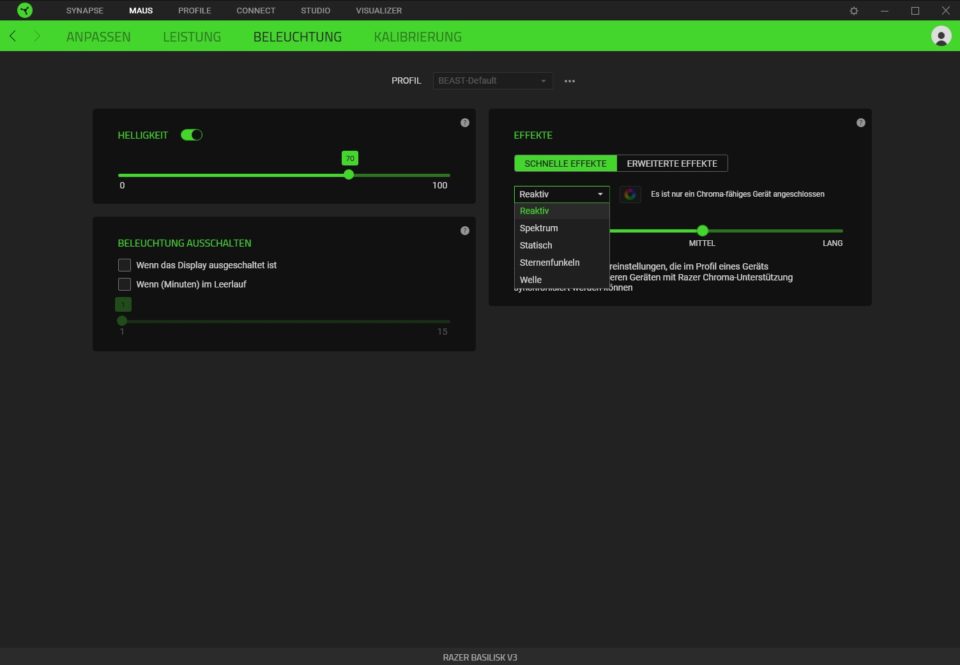This screenshot has height=665, width=960.
Task: Click the Schnelle Effekte button
Action: (x=565, y=163)
